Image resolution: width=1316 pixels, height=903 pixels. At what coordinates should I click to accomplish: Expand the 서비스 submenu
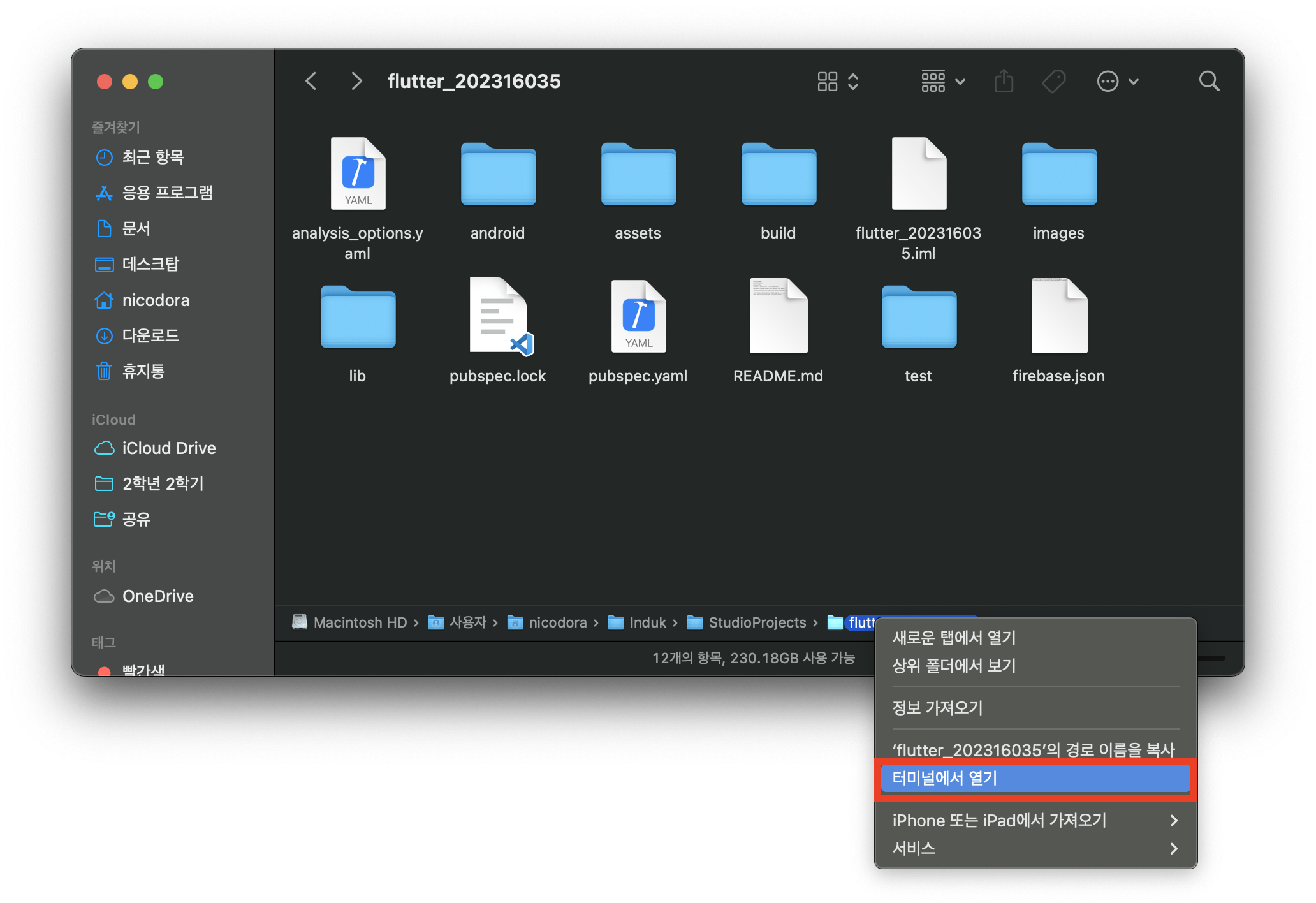coord(1034,848)
